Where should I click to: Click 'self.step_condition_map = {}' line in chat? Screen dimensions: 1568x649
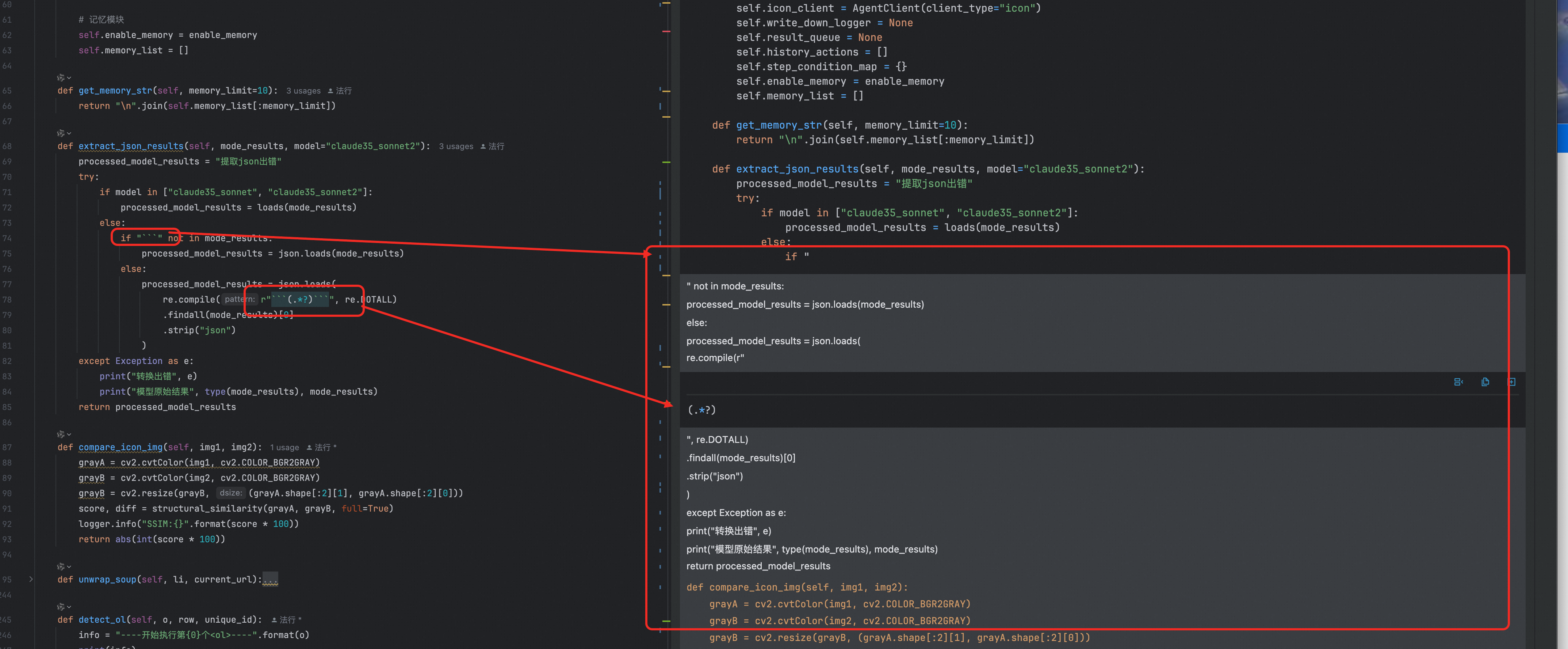point(821,67)
